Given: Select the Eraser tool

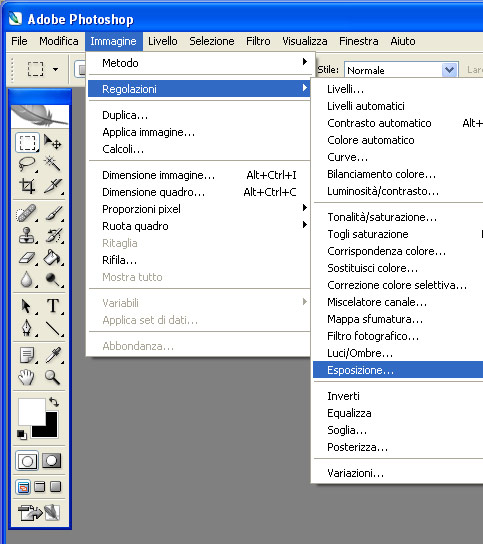Looking at the screenshot, I should (27, 258).
